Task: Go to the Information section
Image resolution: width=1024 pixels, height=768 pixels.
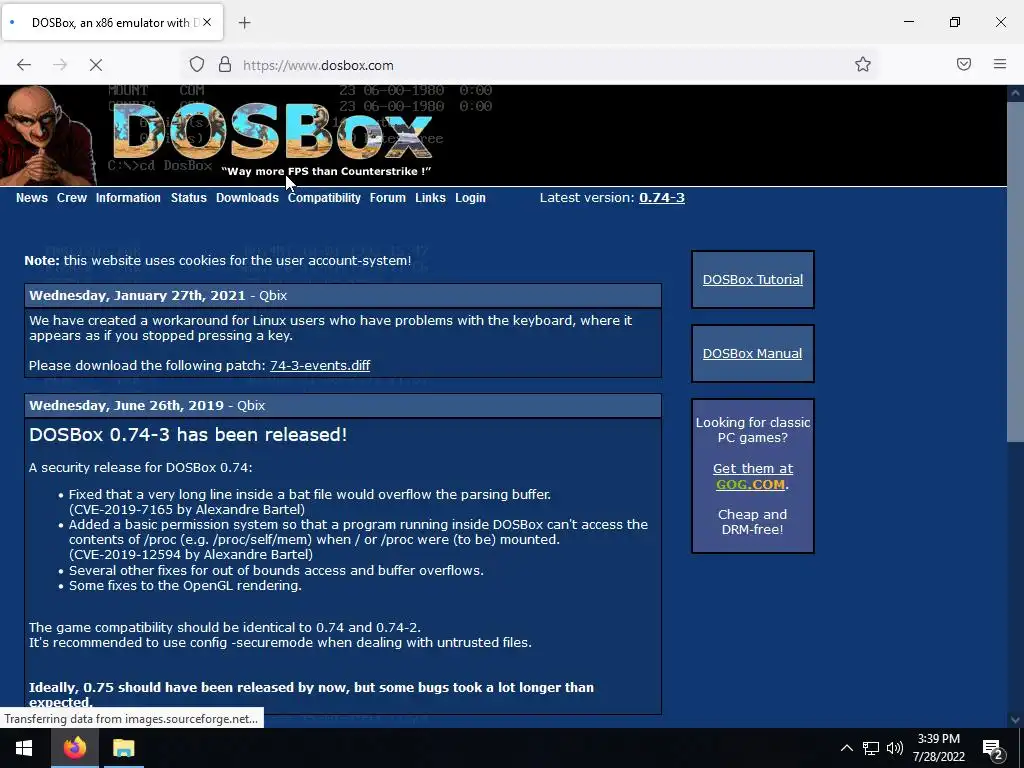Action: (x=128, y=198)
